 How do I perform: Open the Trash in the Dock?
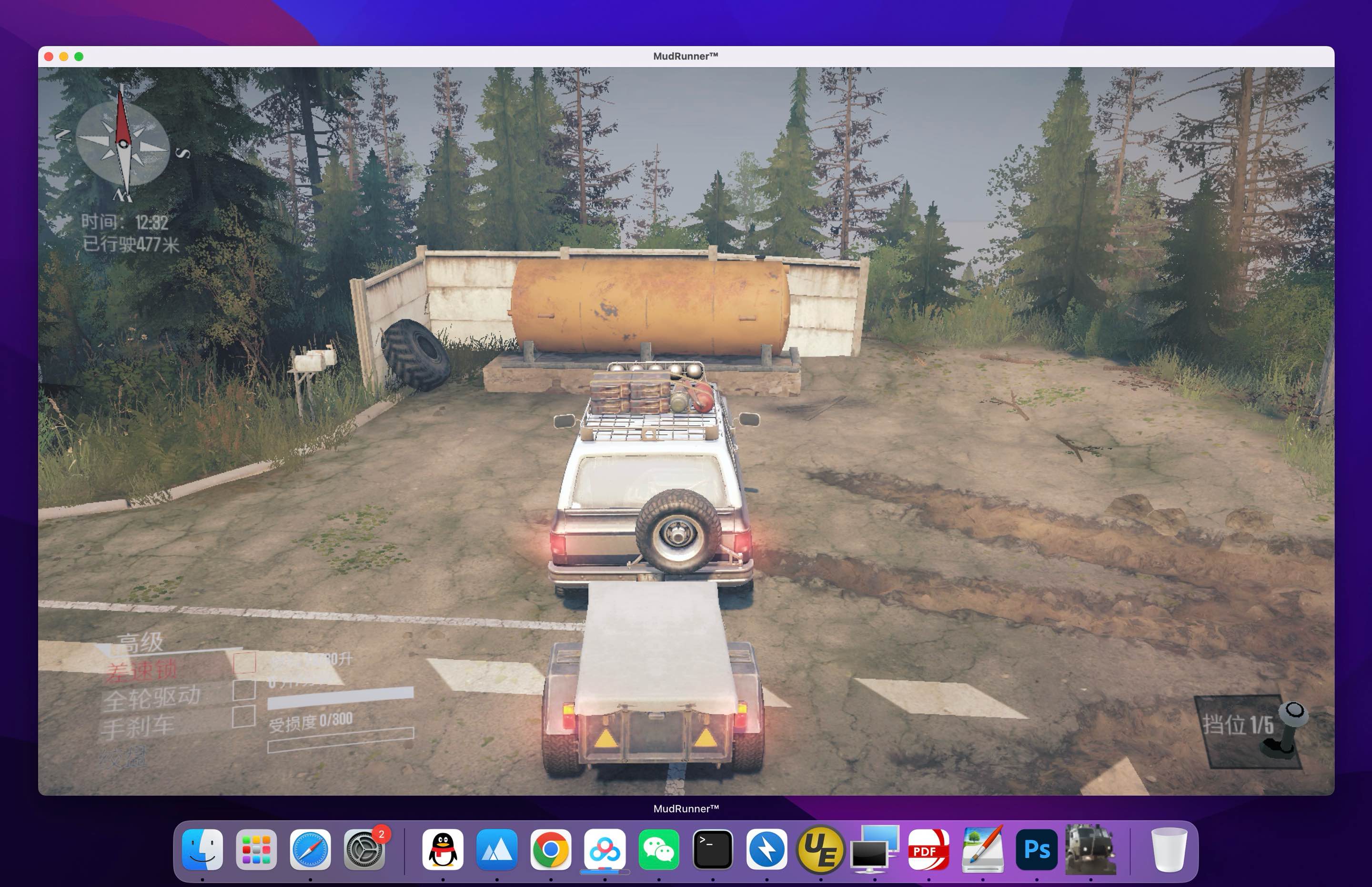[x=1169, y=849]
